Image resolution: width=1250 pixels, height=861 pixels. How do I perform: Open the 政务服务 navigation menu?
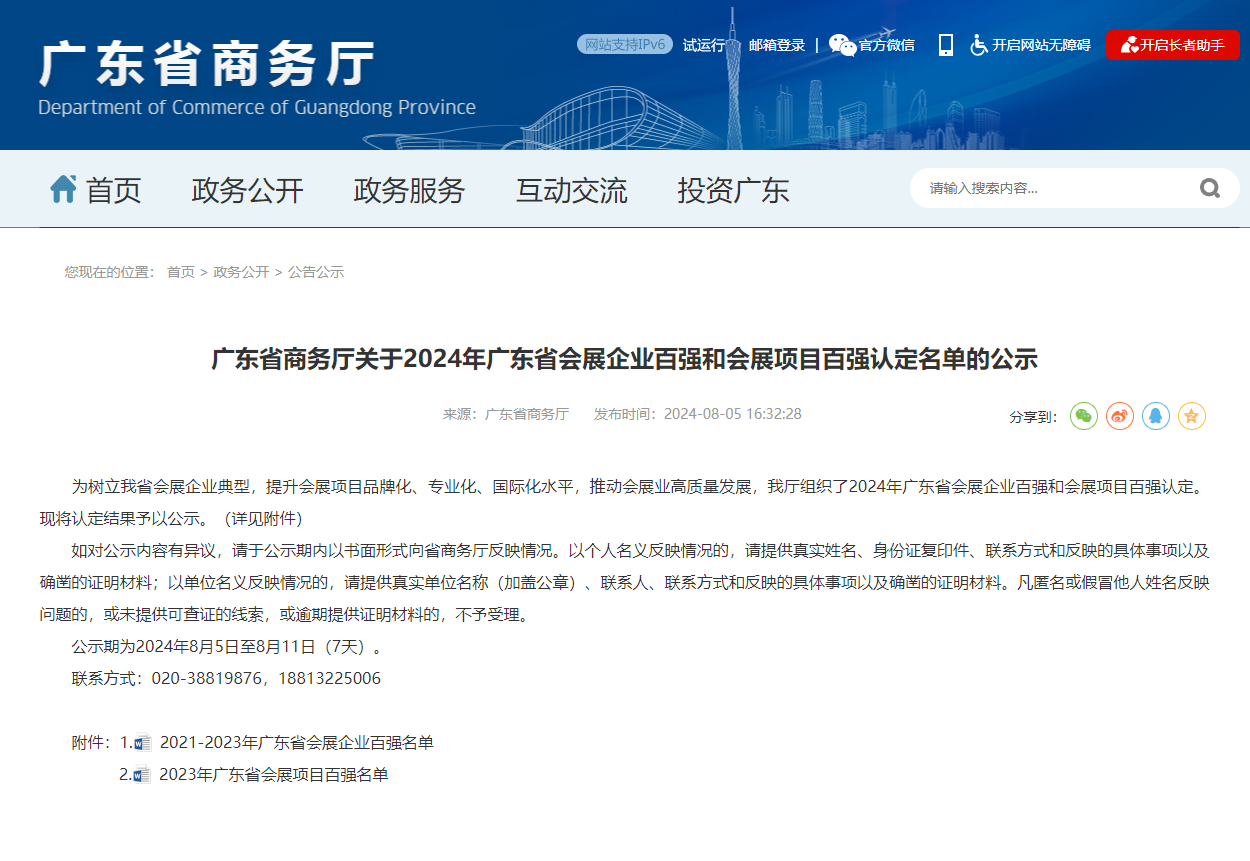pyautogui.click(x=409, y=190)
